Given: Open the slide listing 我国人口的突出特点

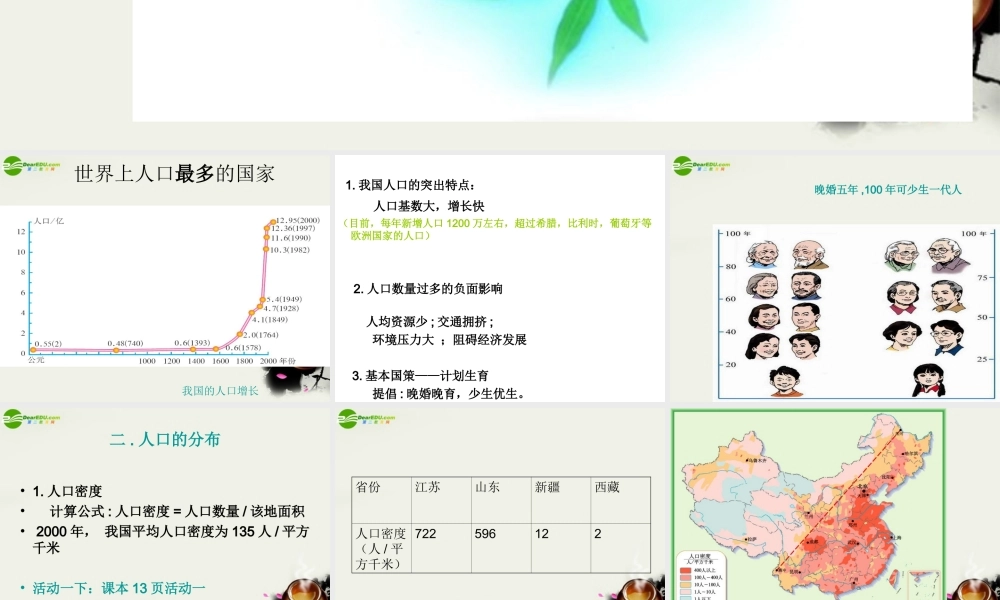Looking at the screenshot, I should [499, 279].
